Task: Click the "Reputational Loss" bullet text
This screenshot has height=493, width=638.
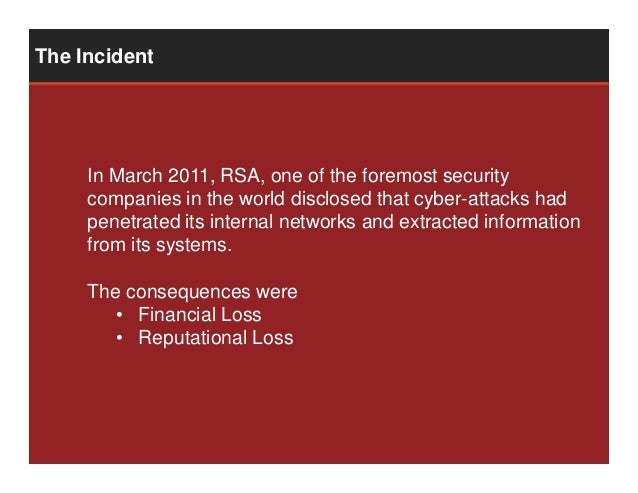Action: click(x=216, y=339)
